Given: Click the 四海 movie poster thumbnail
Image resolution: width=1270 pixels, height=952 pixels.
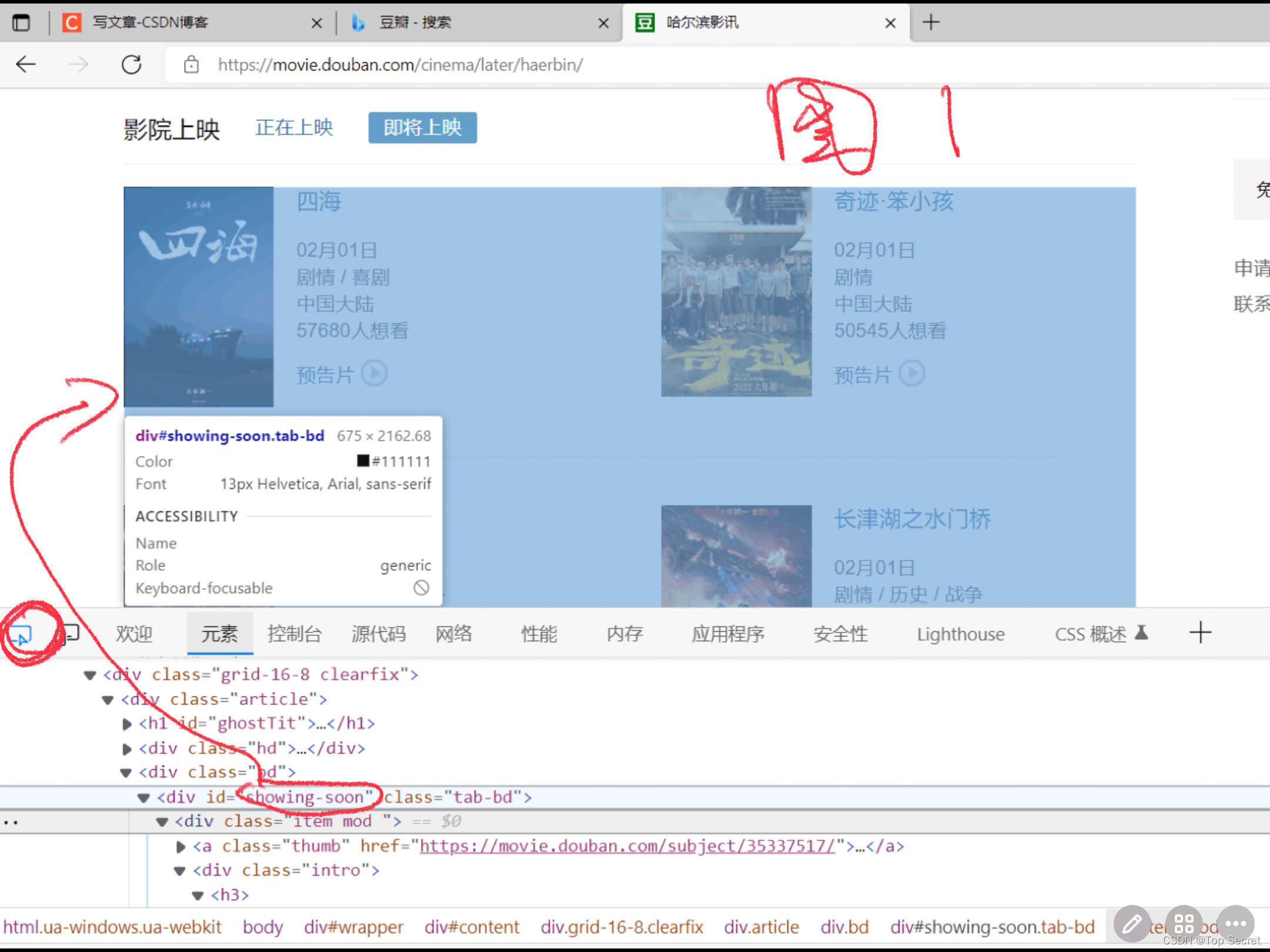Looking at the screenshot, I should (199, 297).
